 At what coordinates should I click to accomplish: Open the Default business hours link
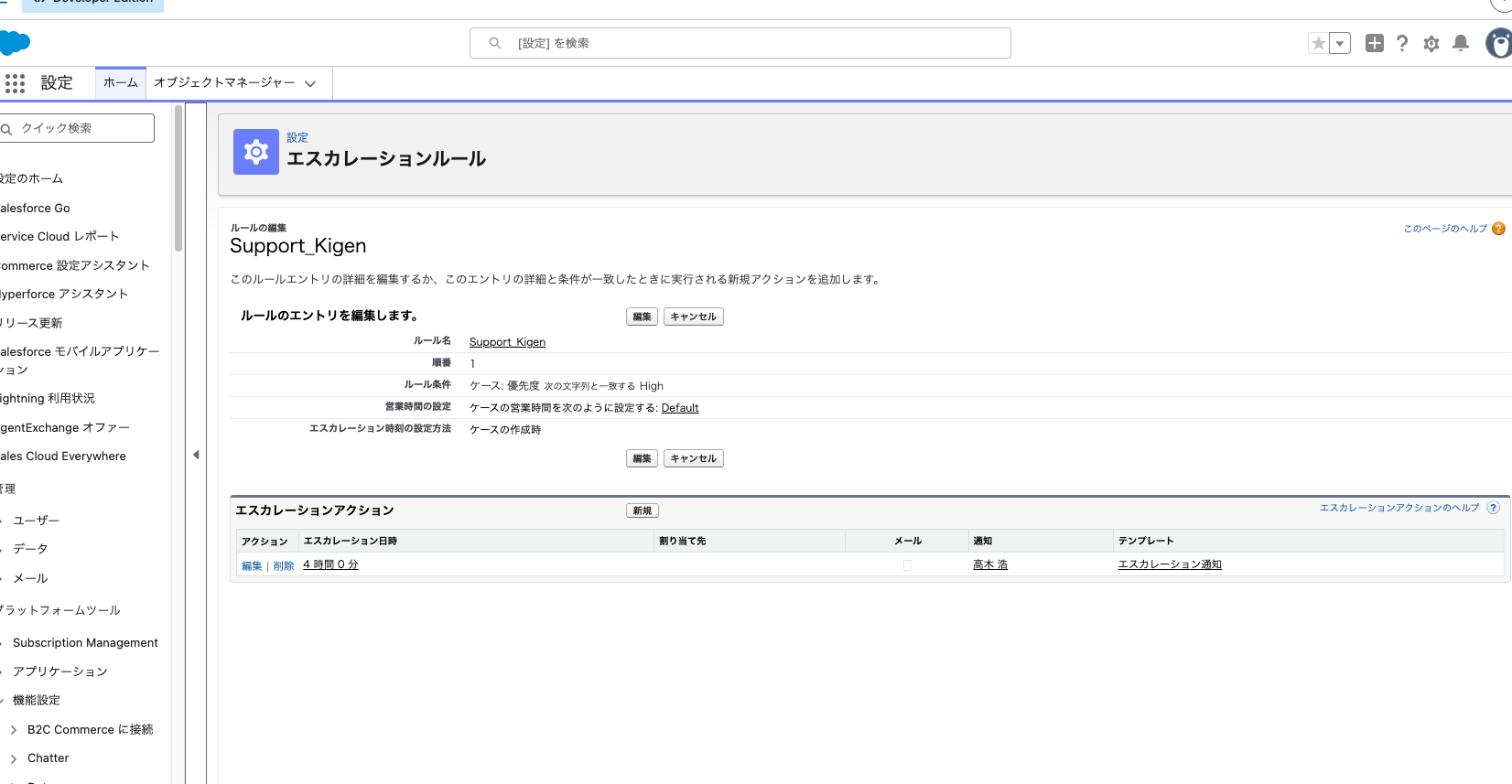[x=680, y=408]
